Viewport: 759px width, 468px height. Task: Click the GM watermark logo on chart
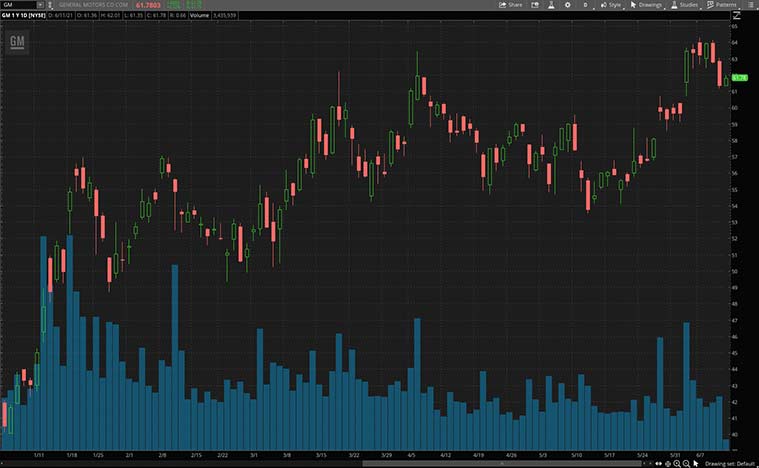point(17,41)
